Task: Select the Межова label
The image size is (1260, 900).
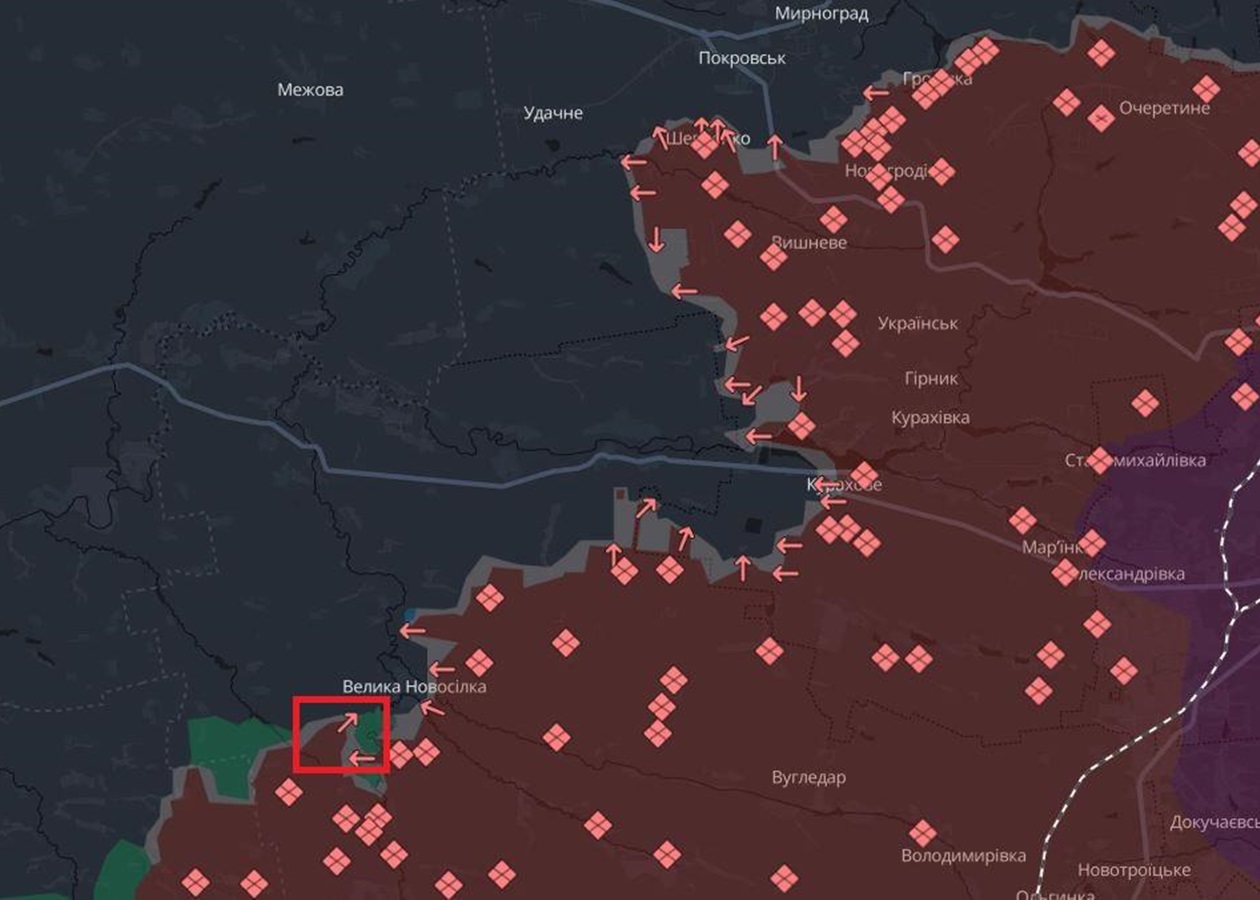Action: tap(310, 88)
